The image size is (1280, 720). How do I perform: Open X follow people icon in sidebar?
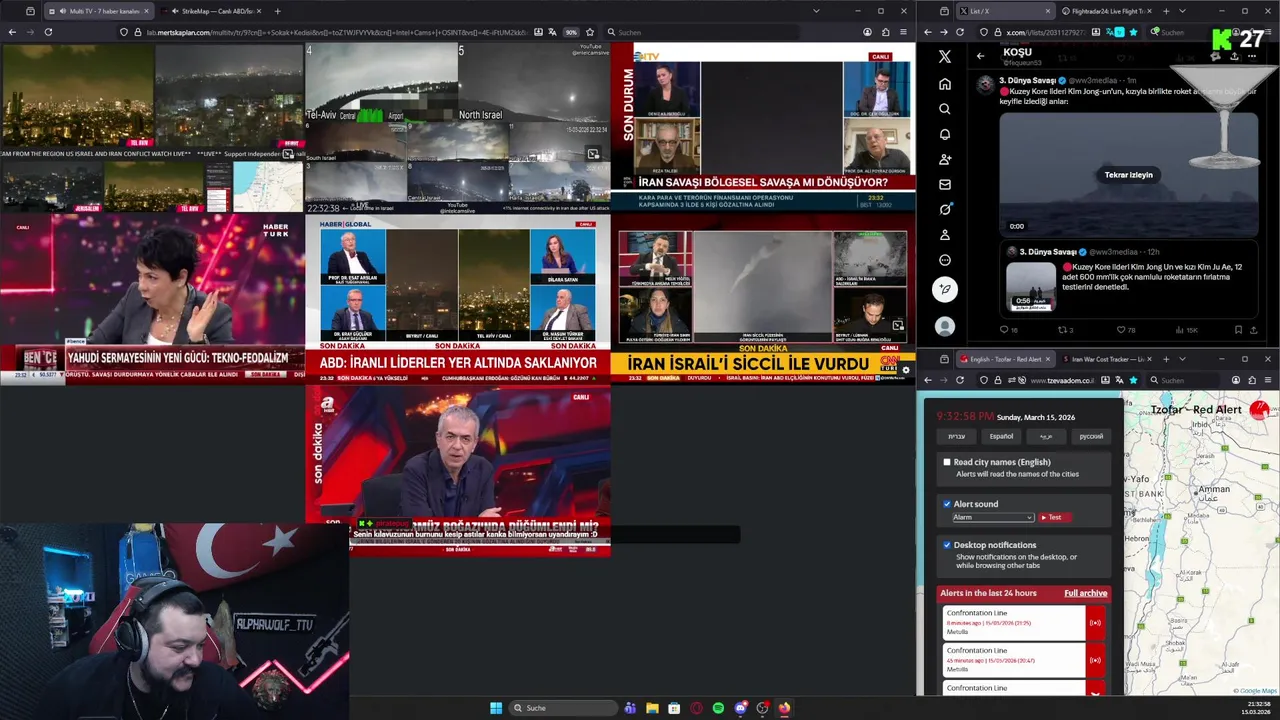click(945, 159)
